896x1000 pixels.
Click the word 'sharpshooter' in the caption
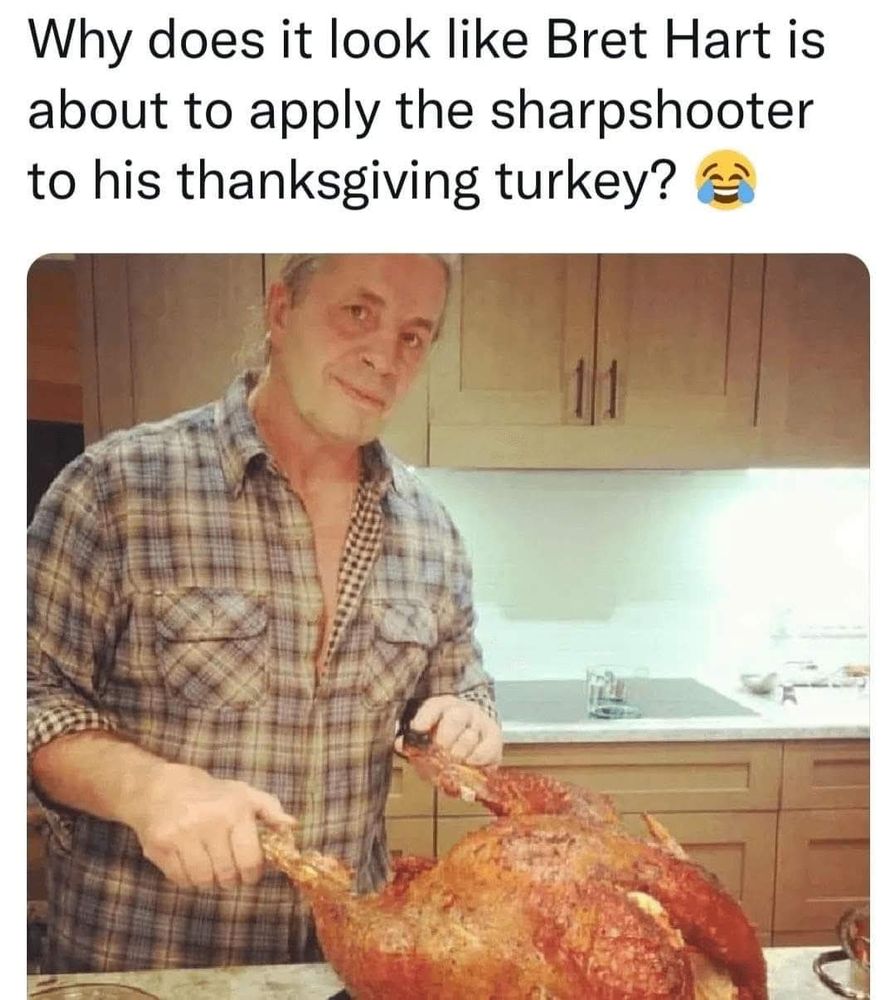tap(651, 111)
